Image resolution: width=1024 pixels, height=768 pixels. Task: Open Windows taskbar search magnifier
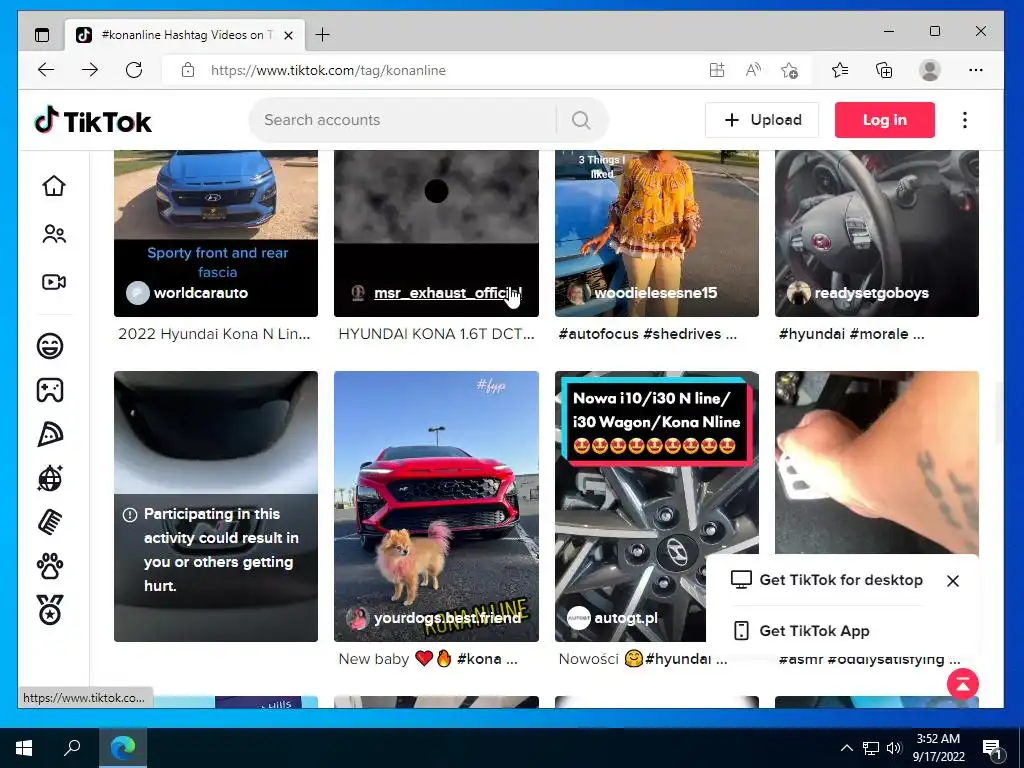click(72, 748)
